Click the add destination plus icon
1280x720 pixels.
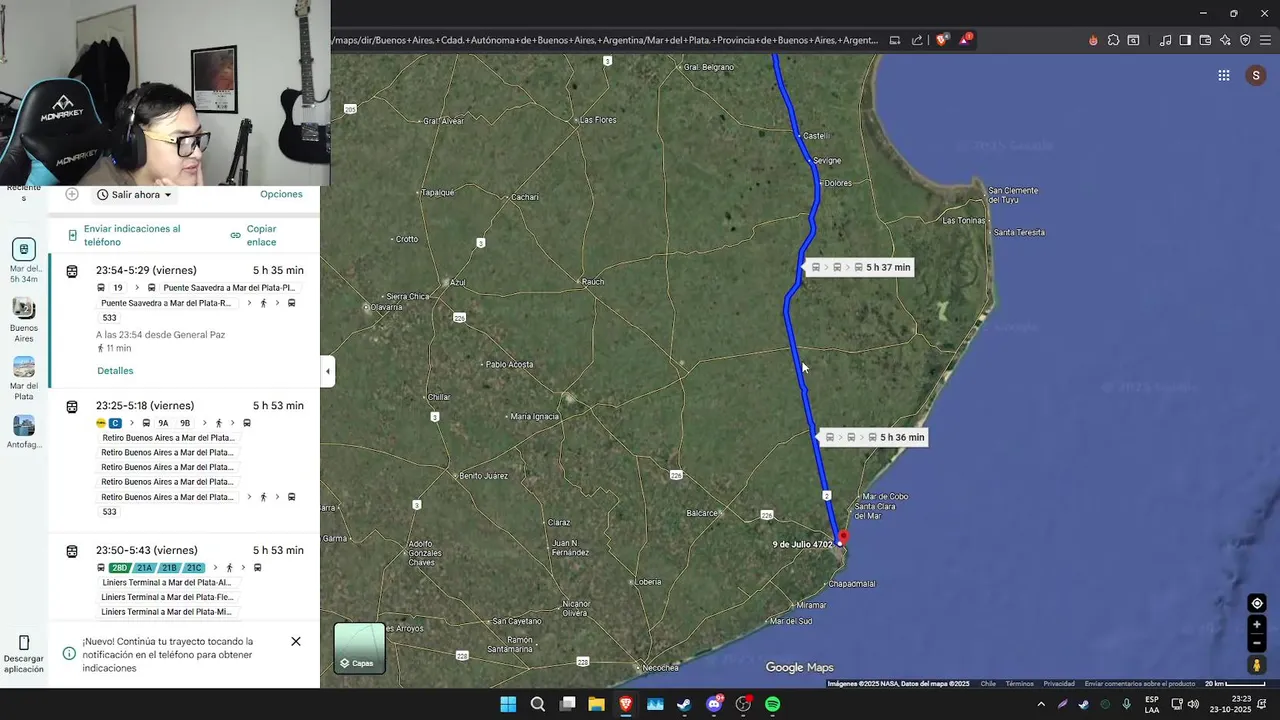click(x=72, y=194)
